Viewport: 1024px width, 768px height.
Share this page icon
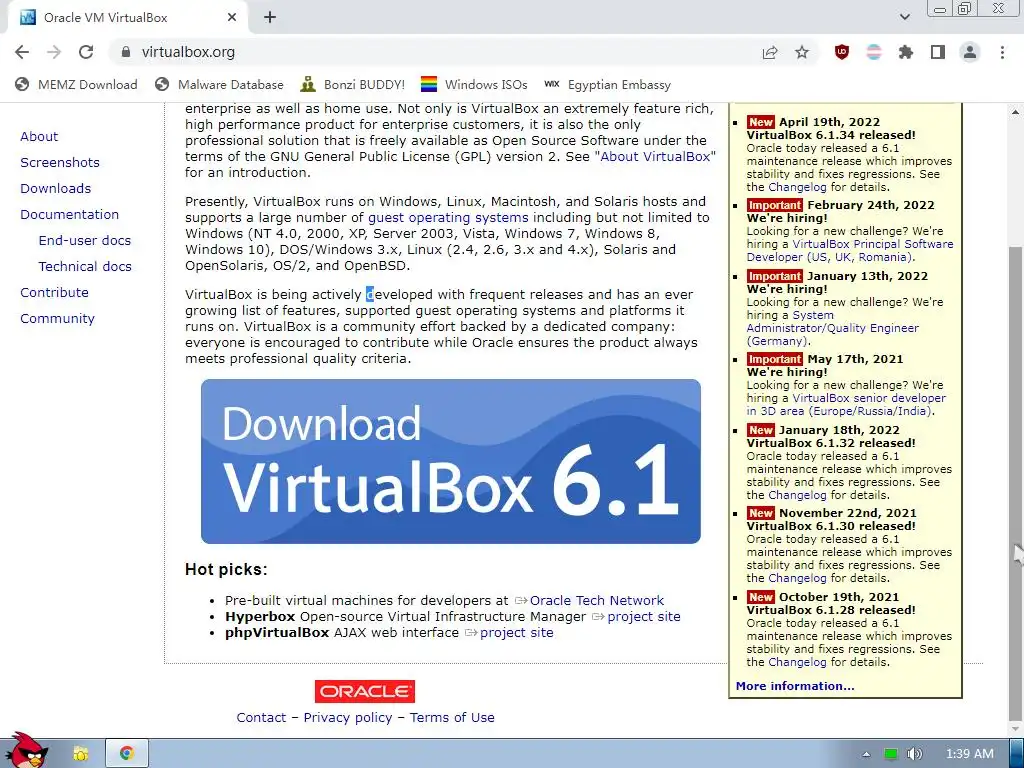pos(770,52)
